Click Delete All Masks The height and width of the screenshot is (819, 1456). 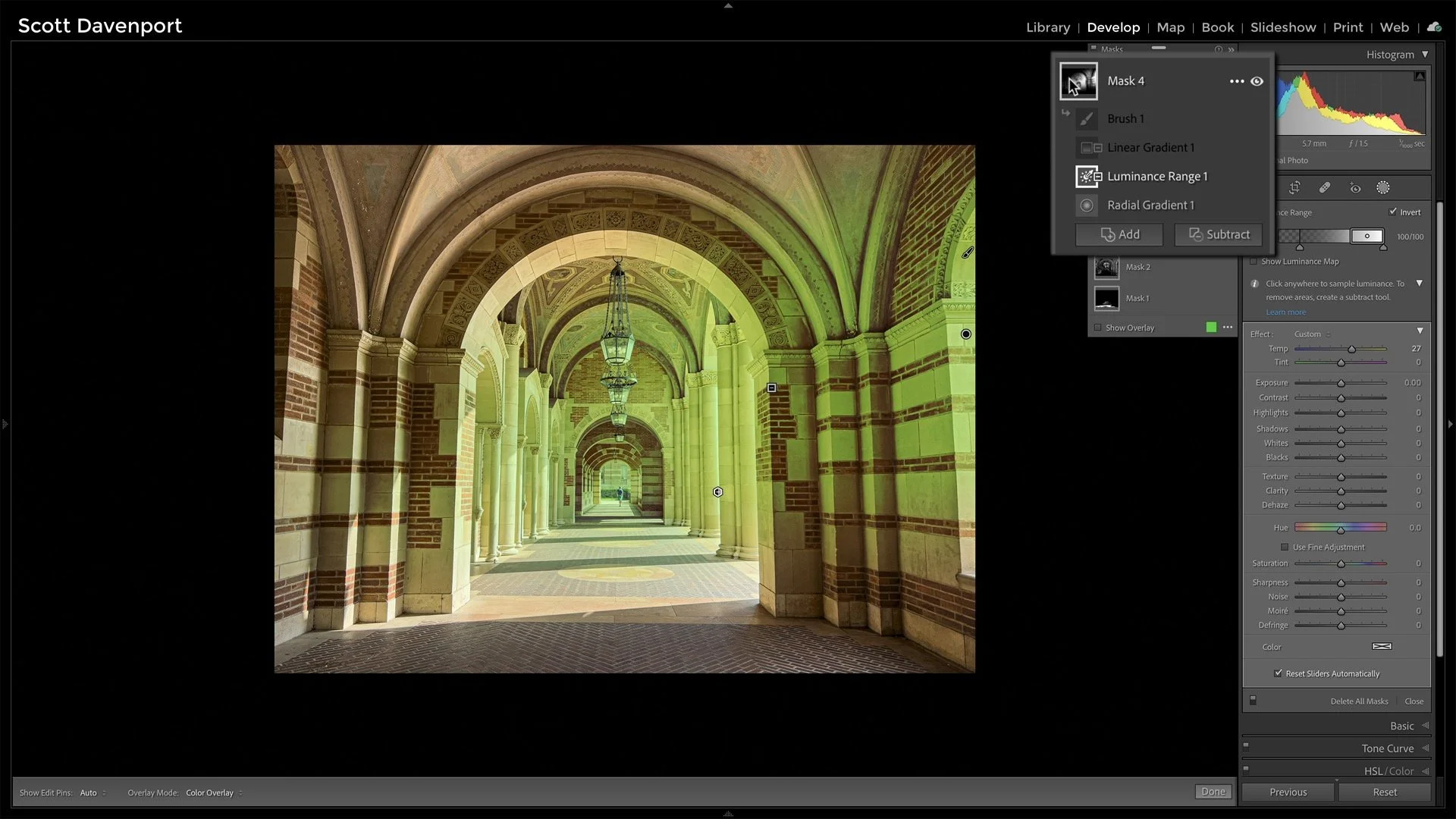[x=1359, y=701]
